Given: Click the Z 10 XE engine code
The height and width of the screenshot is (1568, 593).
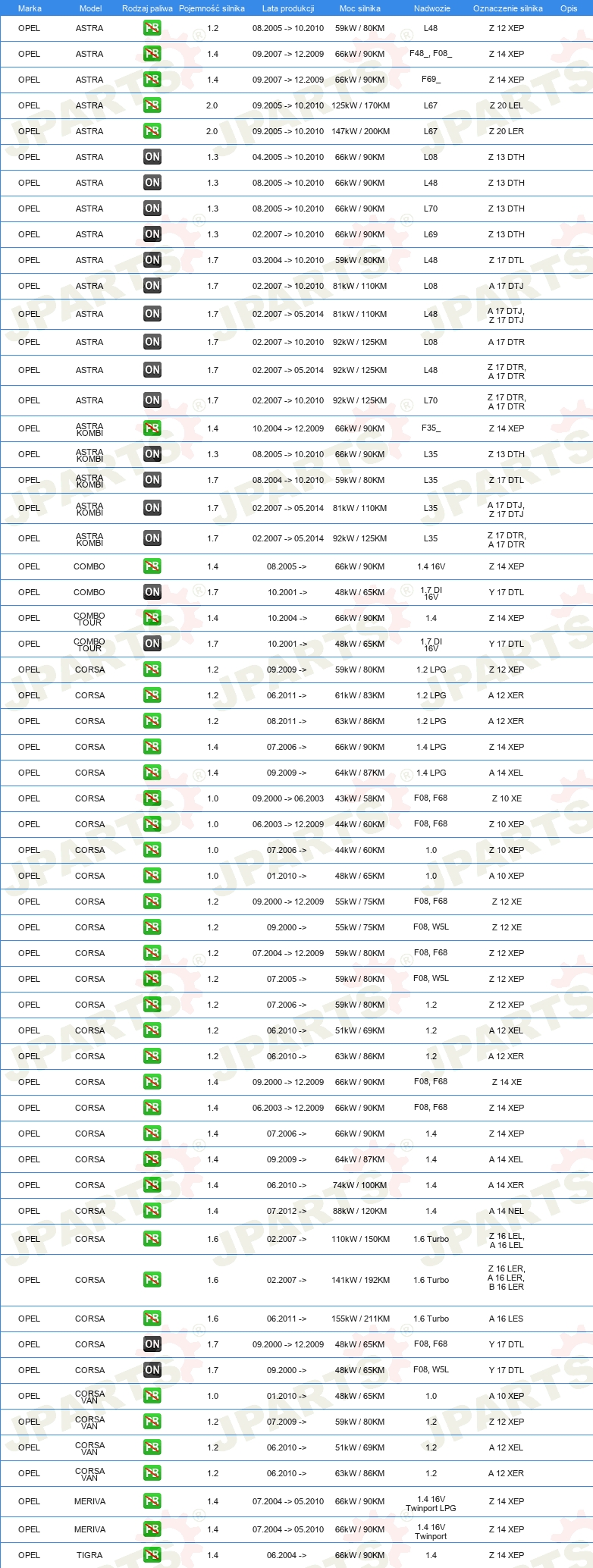Looking at the screenshot, I should pos(507,798).
